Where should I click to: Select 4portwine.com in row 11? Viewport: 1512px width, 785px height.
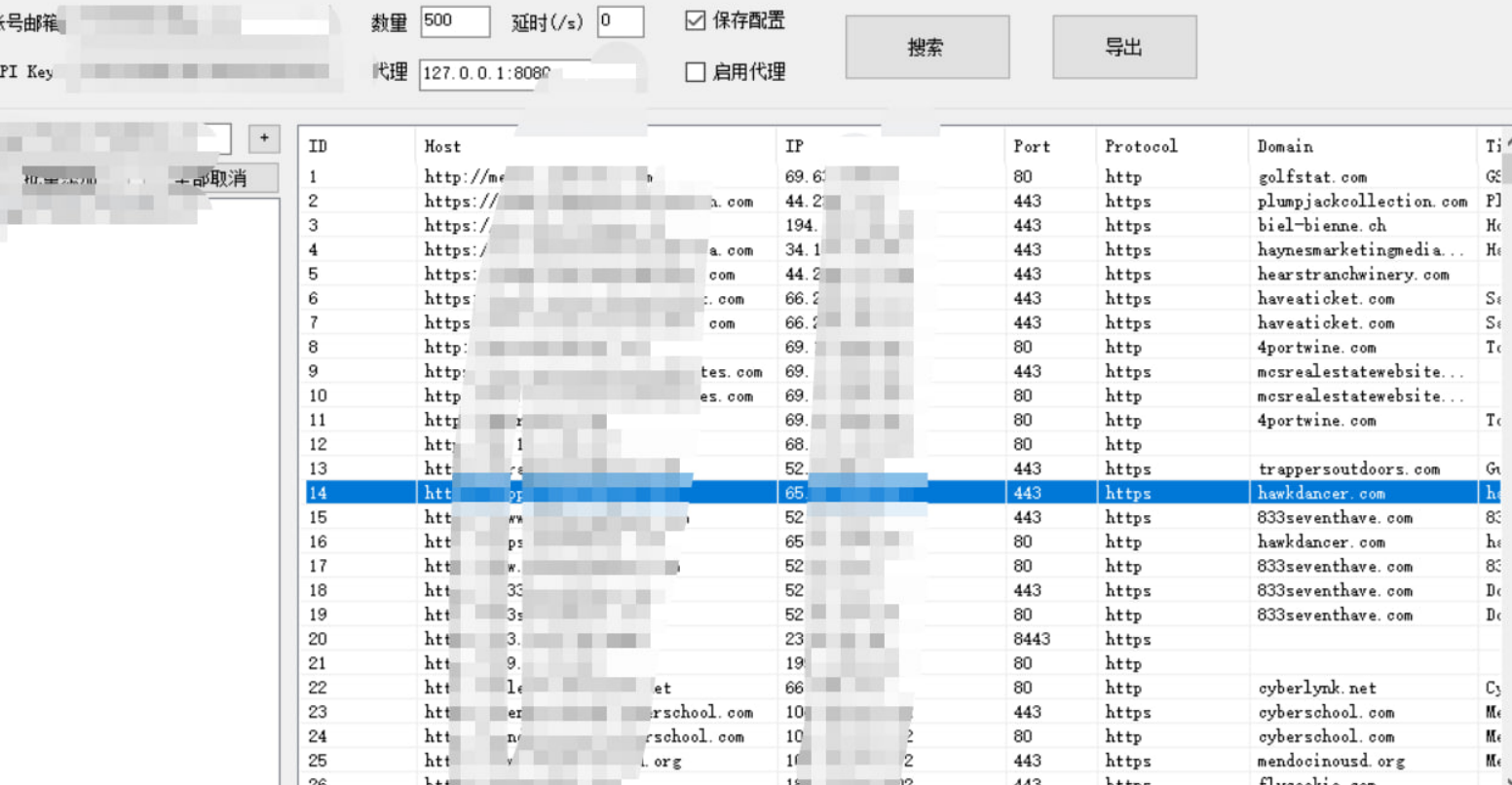point(1316,421)
